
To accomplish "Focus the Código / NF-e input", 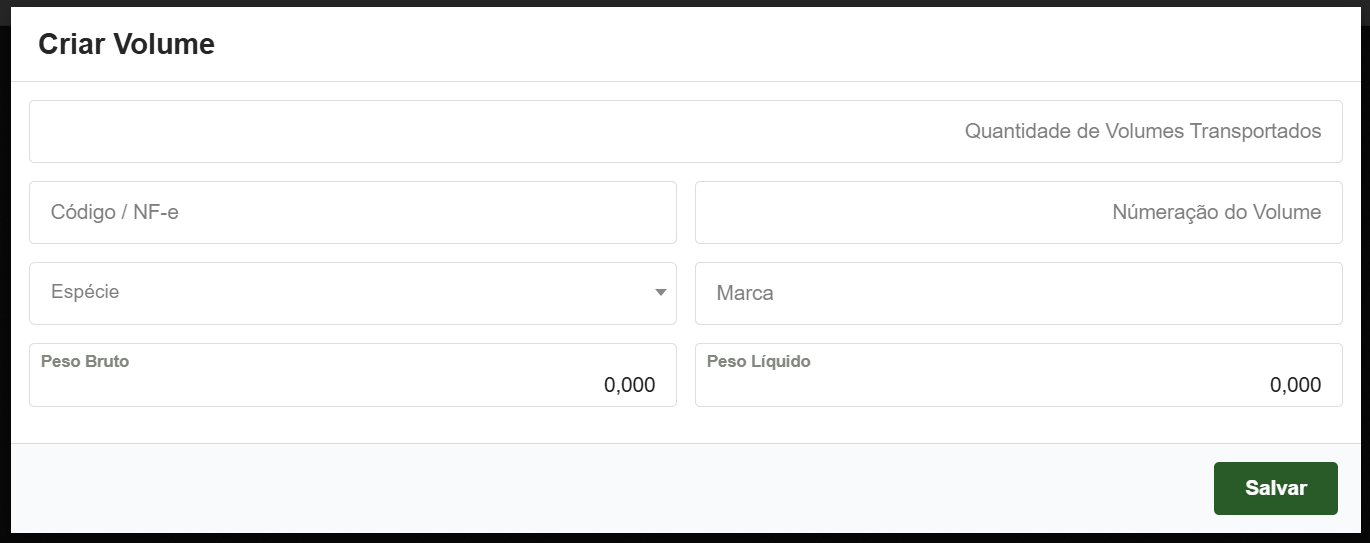I will (x=352, y=212).
